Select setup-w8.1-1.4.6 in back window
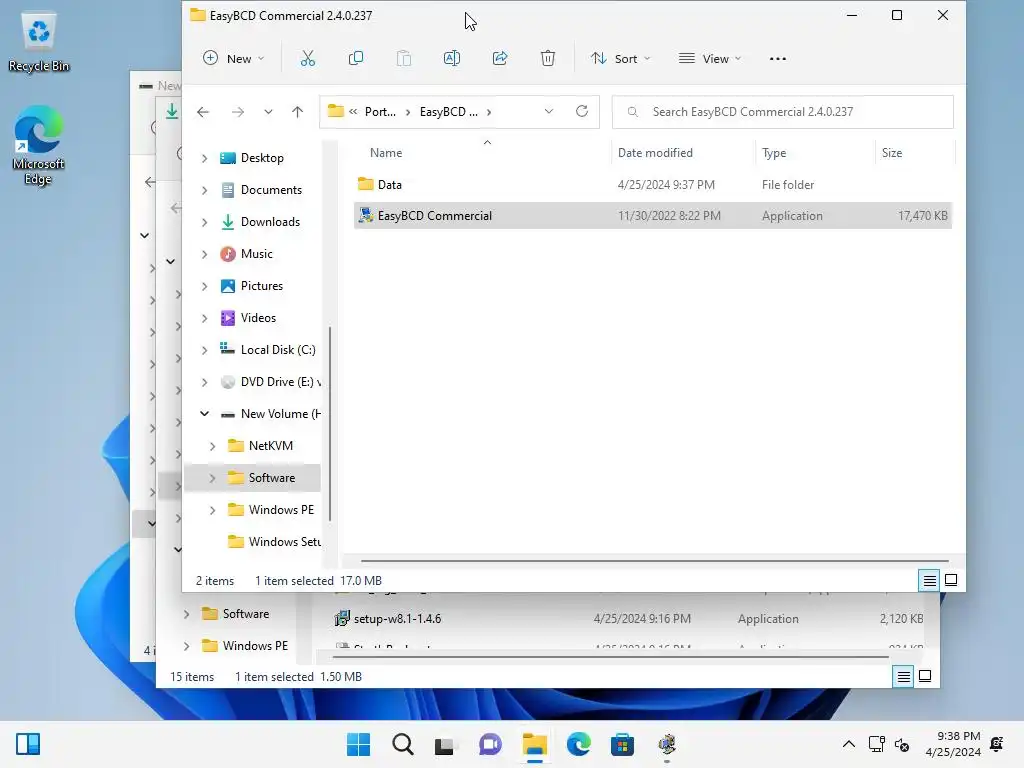1024x768 pixels. pyautogui.click(x=397, y=618)
